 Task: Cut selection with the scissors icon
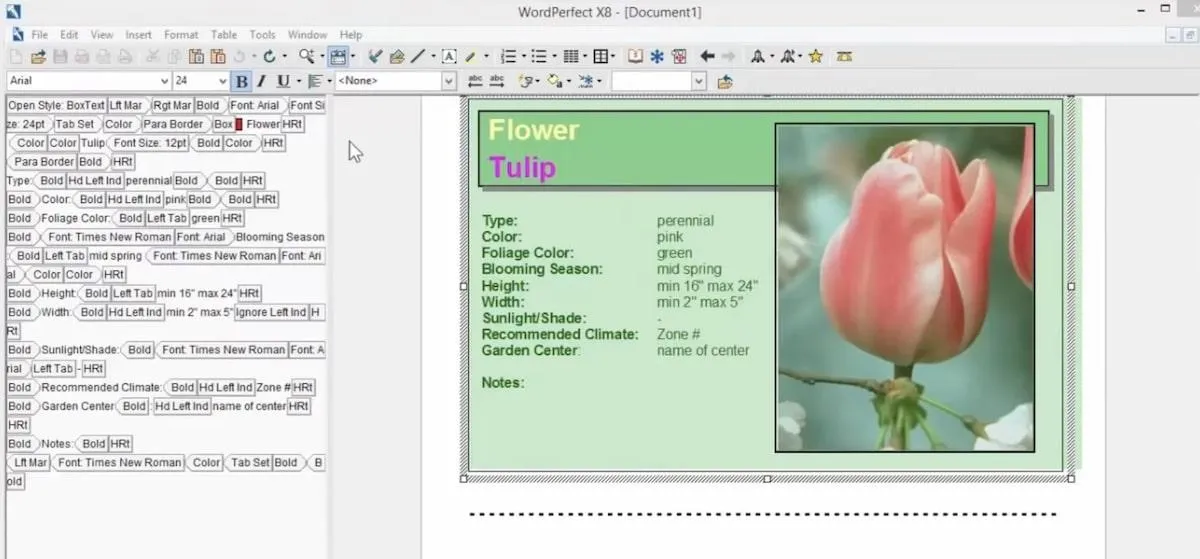pyautogui.click(x=153, y=57)
